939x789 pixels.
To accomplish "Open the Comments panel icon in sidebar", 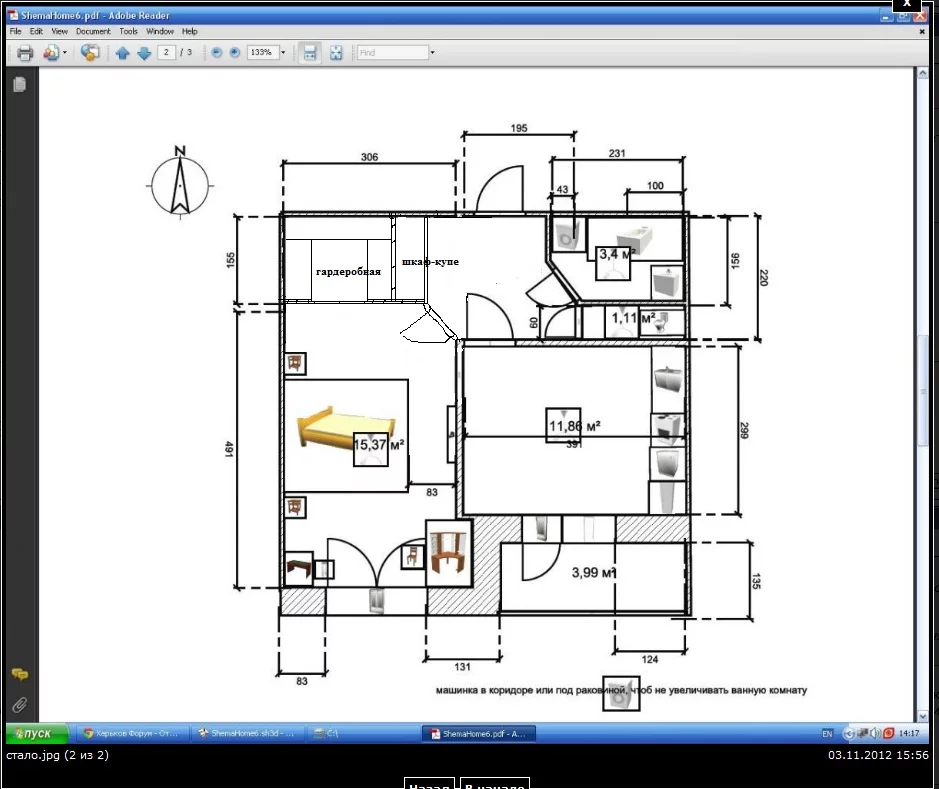I will pos(20,674).
